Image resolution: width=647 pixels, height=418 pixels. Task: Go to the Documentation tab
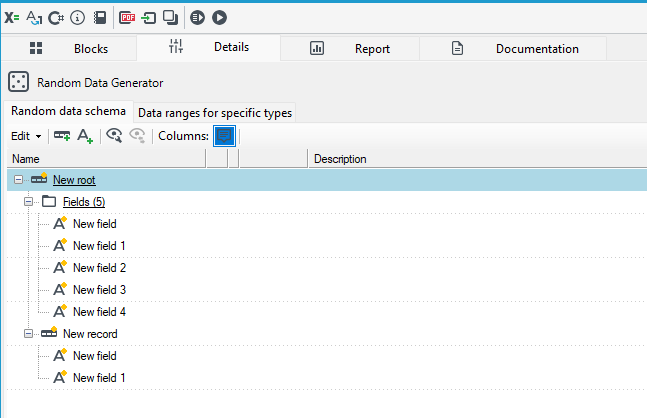click(513, 49)
